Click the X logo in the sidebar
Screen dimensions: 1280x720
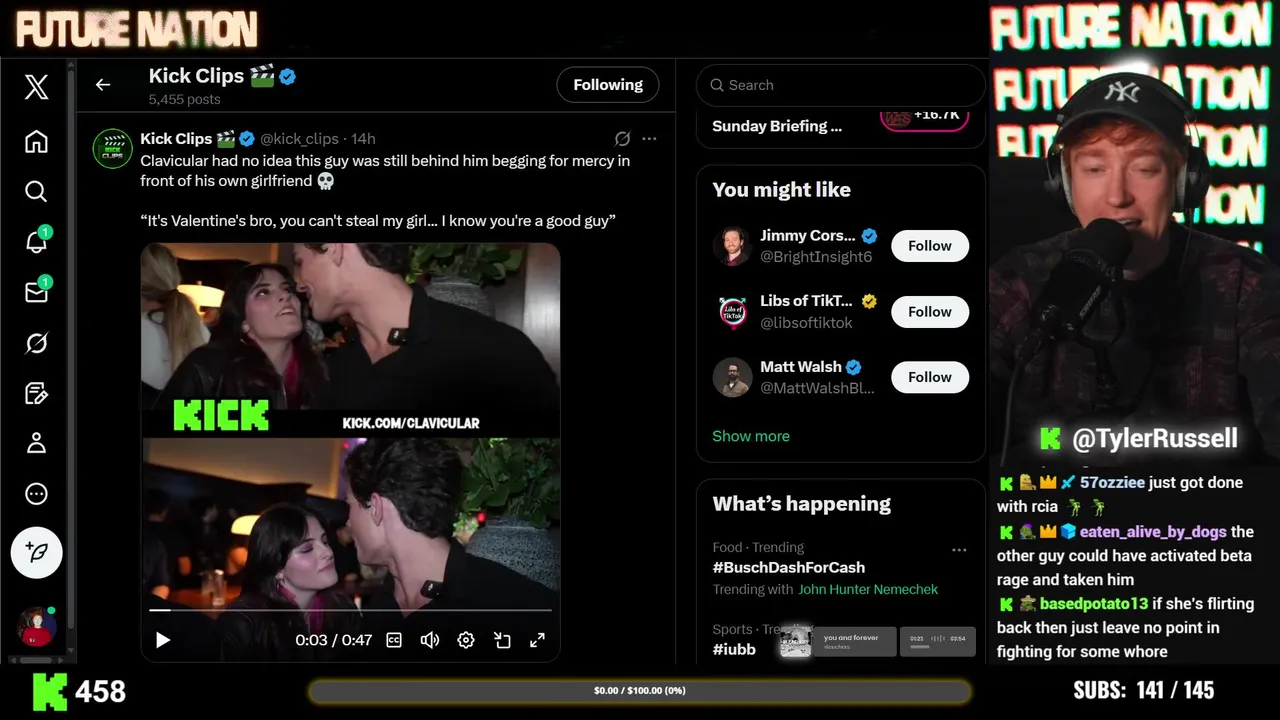[36, 87]
